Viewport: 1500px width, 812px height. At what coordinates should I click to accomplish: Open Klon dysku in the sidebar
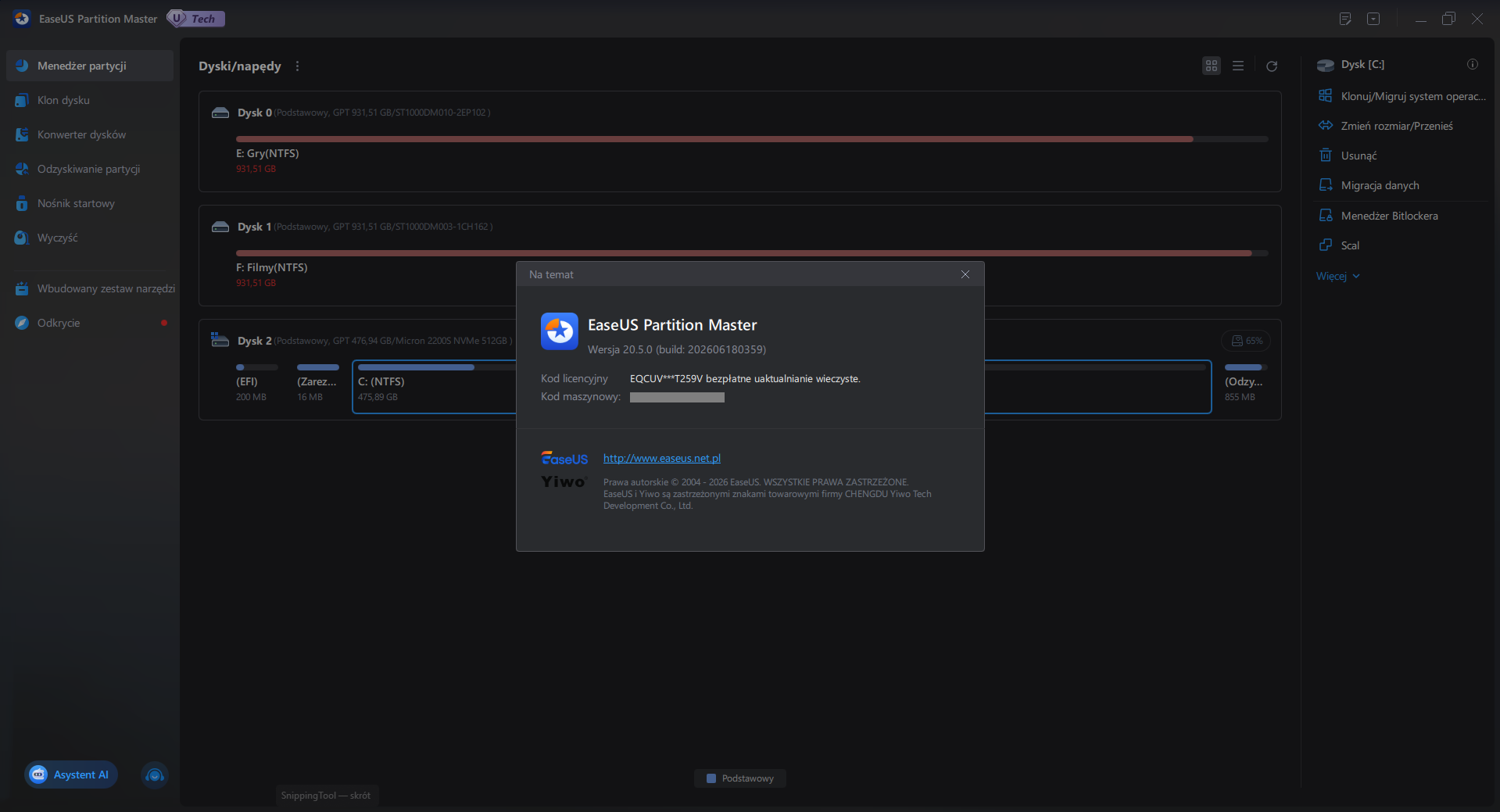coord(90,100)
